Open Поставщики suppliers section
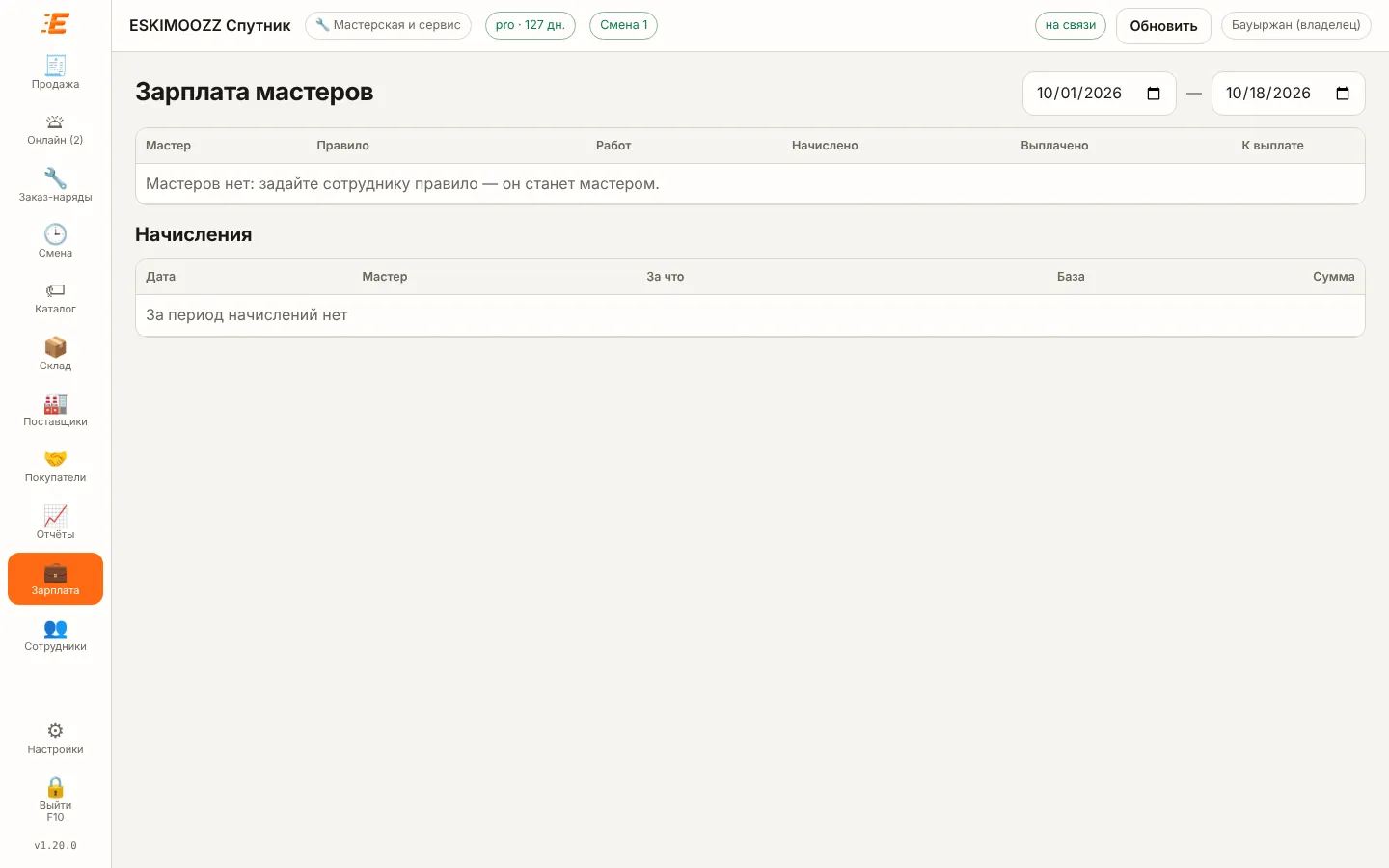 (x=55, y=410)
